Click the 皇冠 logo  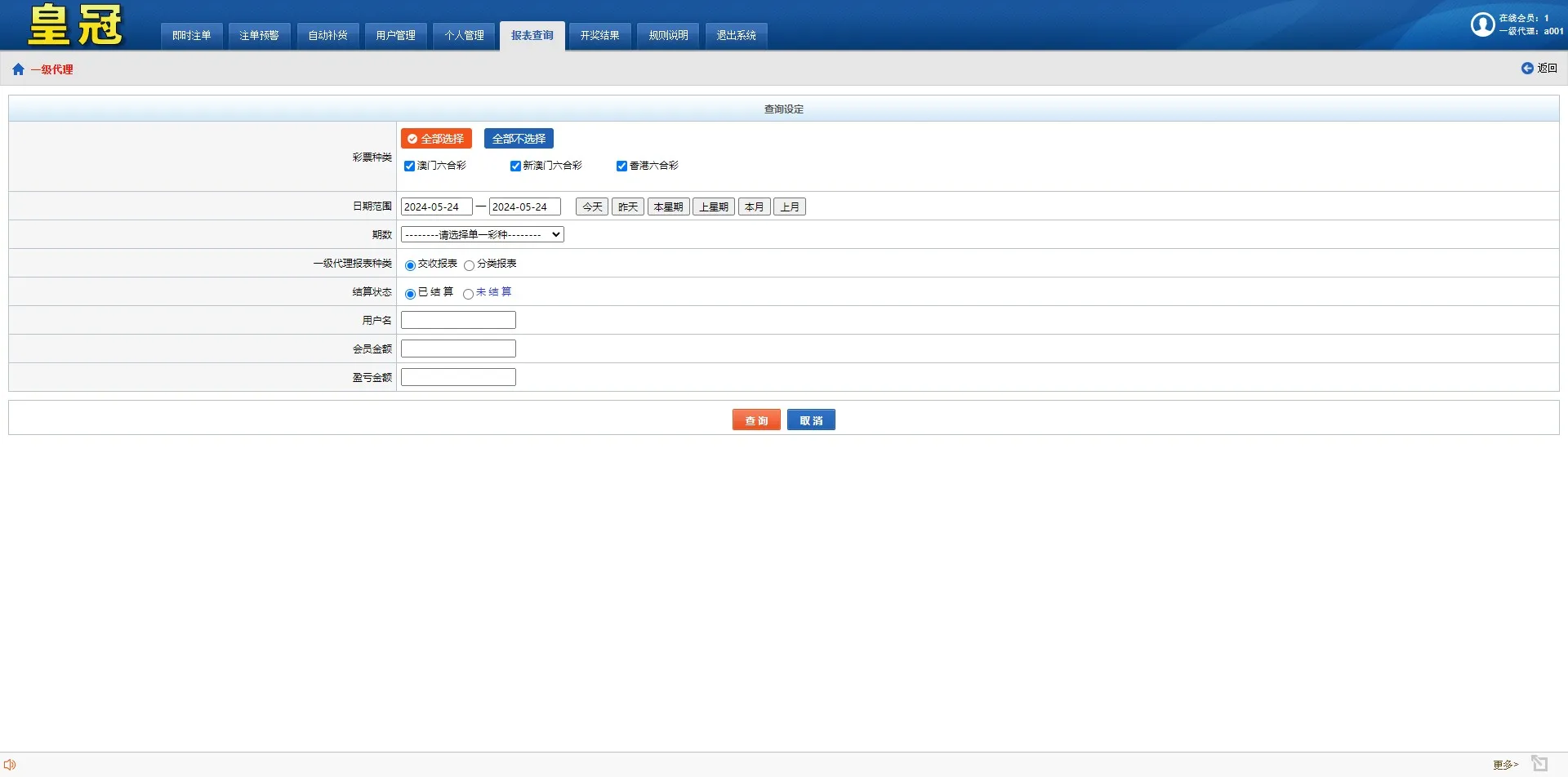[x=75, y=25]
